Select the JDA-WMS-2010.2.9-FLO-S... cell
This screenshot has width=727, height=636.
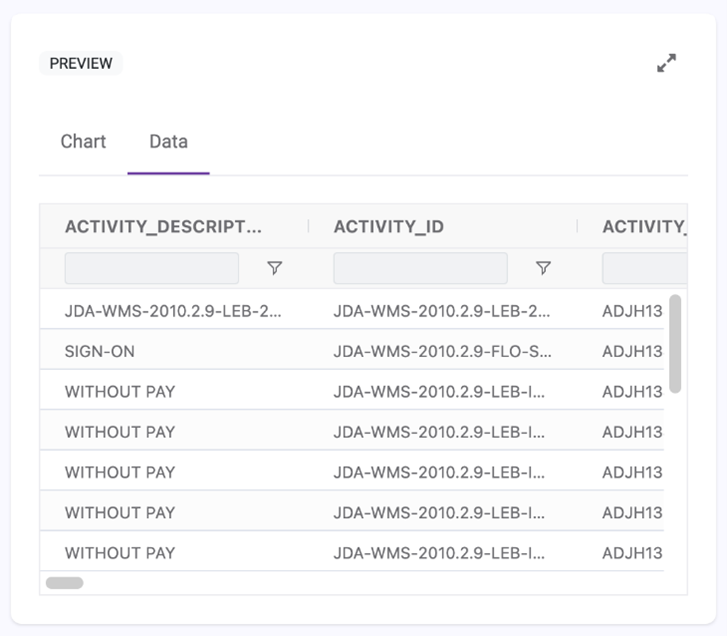(x=442, y=351)
